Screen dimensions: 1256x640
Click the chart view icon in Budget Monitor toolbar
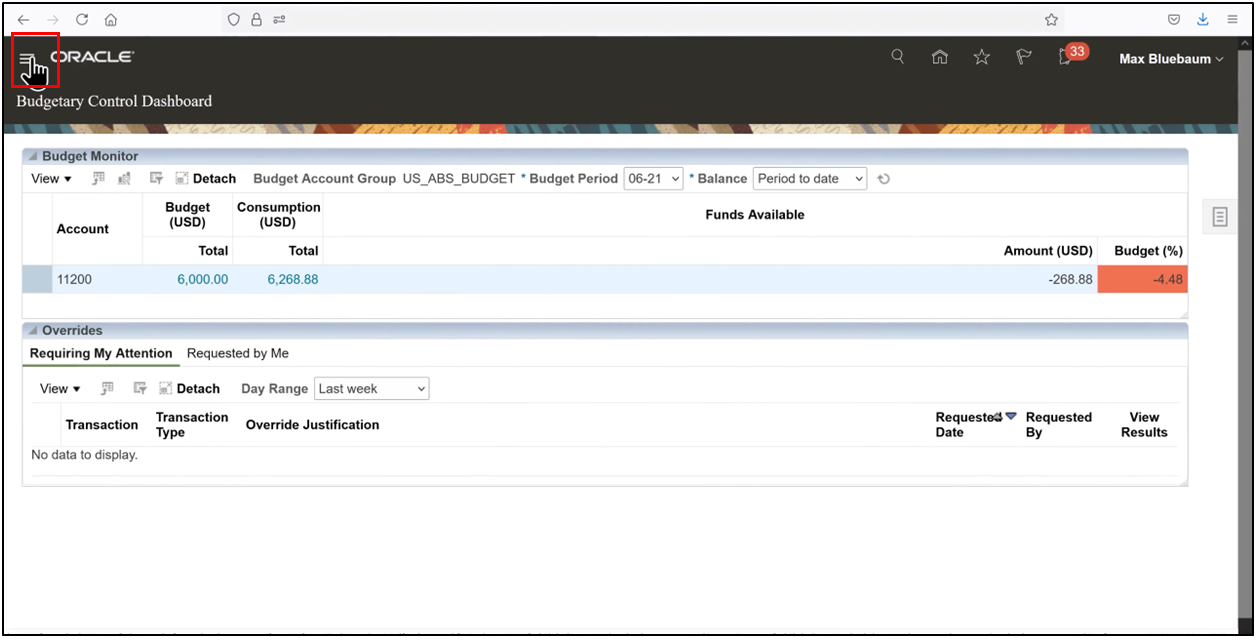tap(122, 178)
